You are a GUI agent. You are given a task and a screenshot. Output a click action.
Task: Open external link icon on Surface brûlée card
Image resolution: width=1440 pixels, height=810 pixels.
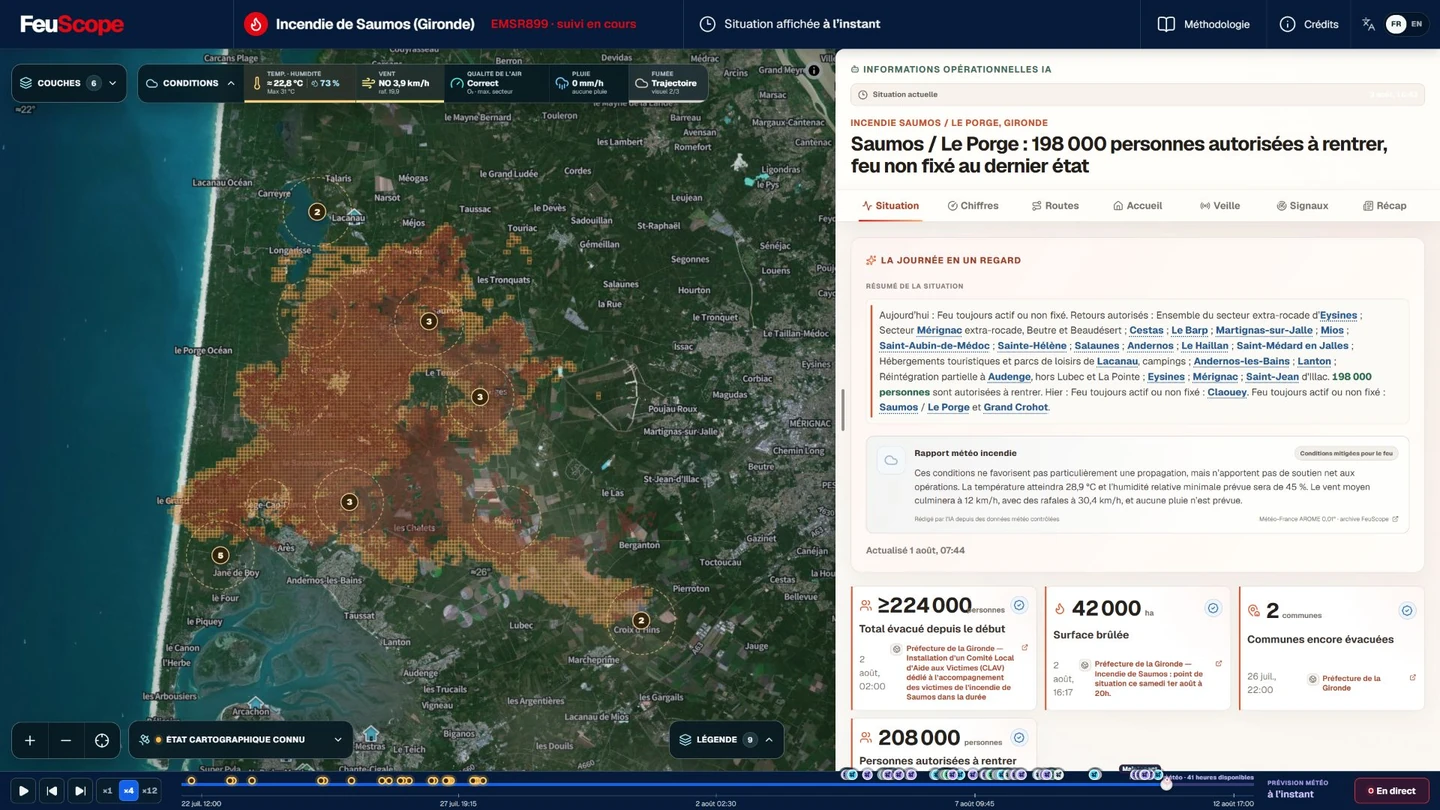coord(1218,664)
